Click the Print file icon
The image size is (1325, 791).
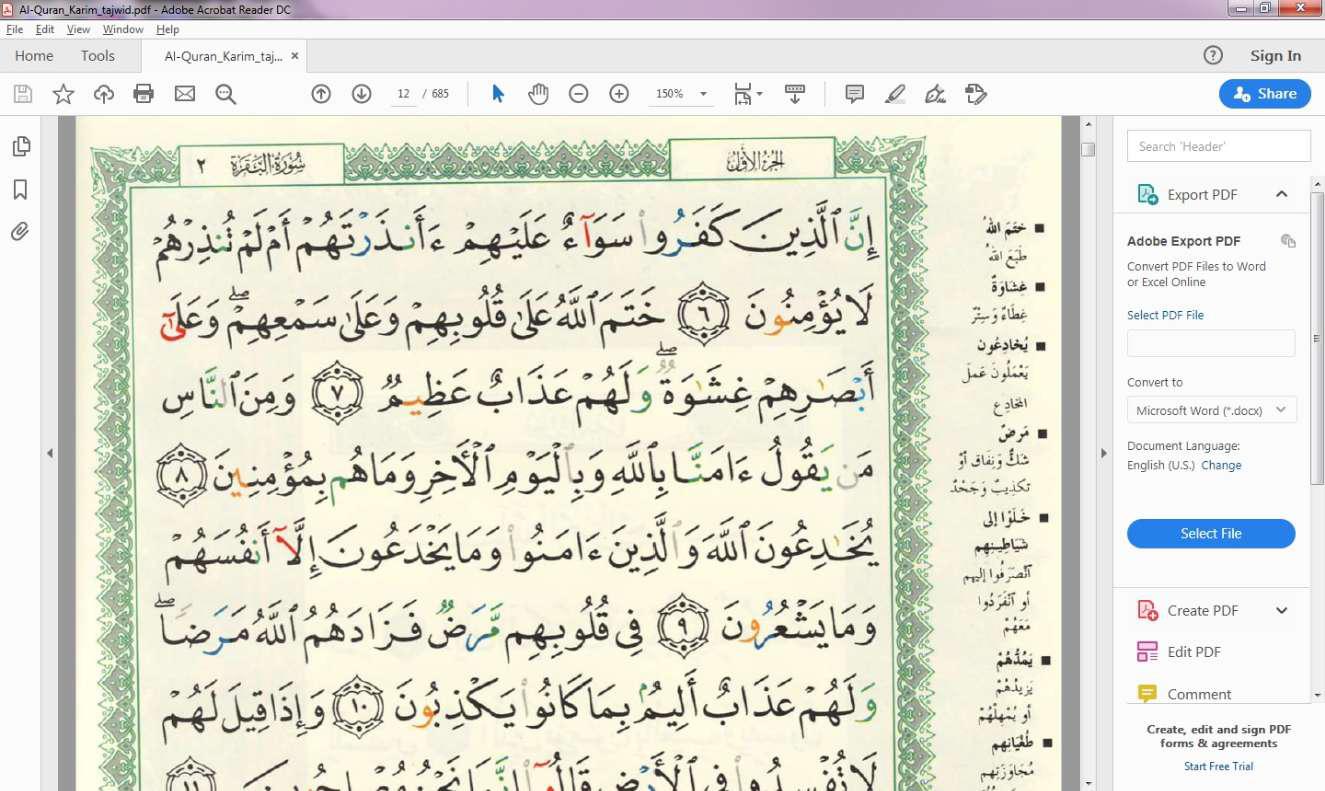[x=144, y=94]
